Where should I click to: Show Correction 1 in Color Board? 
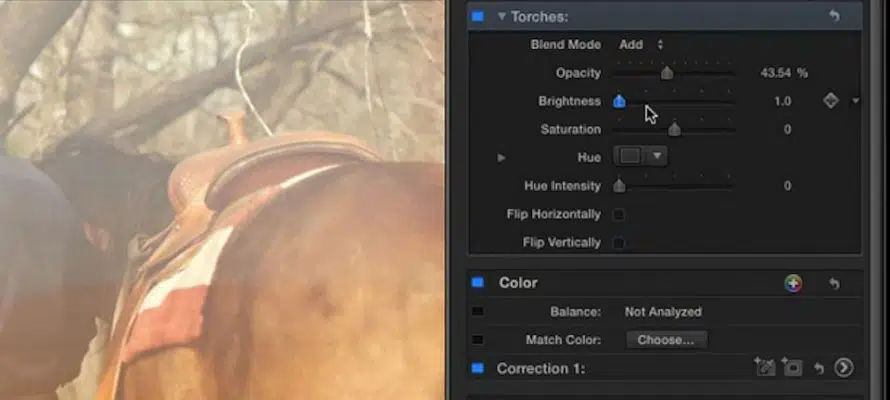tap(843, 368)
